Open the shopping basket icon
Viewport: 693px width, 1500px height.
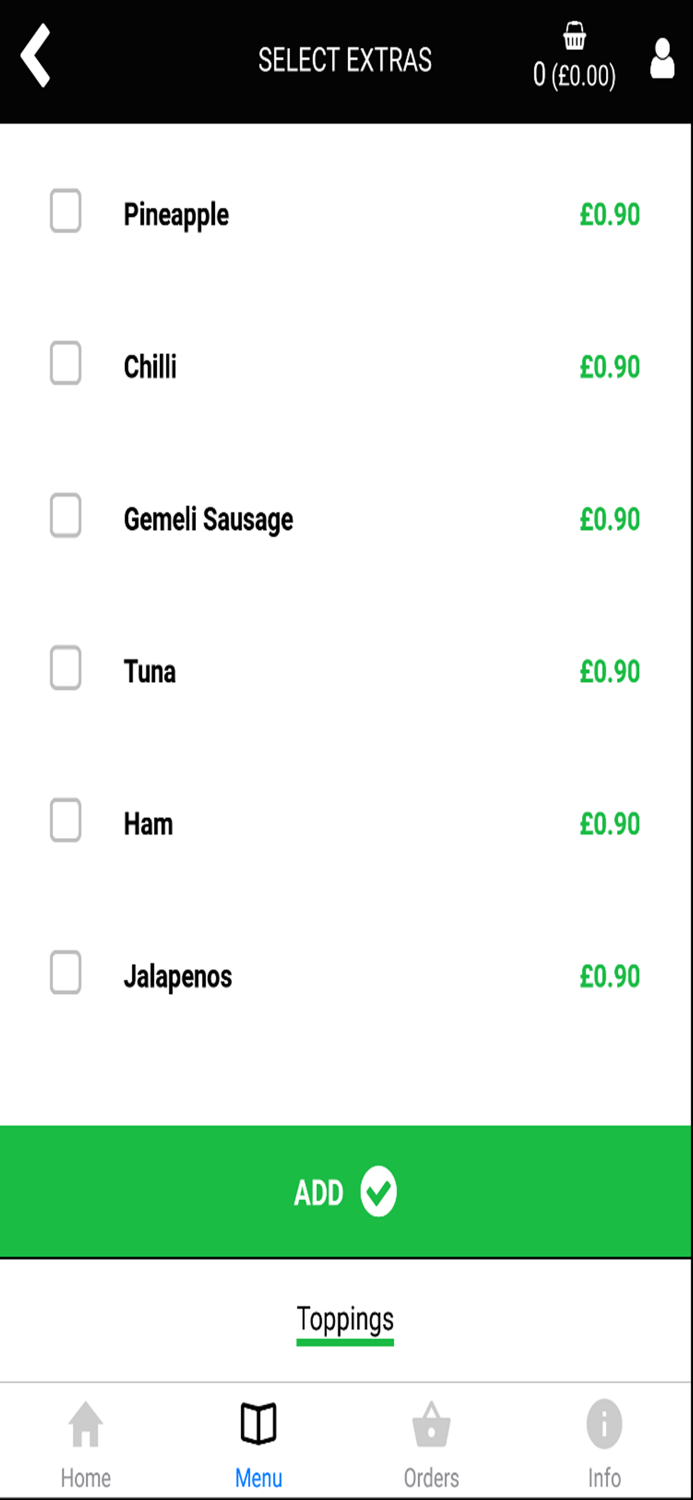pos(574,38)
